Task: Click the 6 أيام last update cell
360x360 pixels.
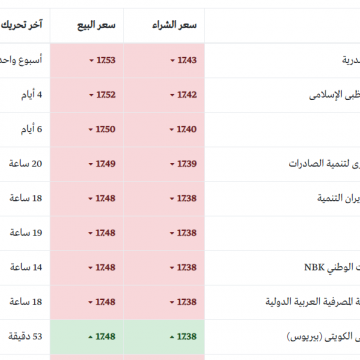Action: [x=32, y=129]
